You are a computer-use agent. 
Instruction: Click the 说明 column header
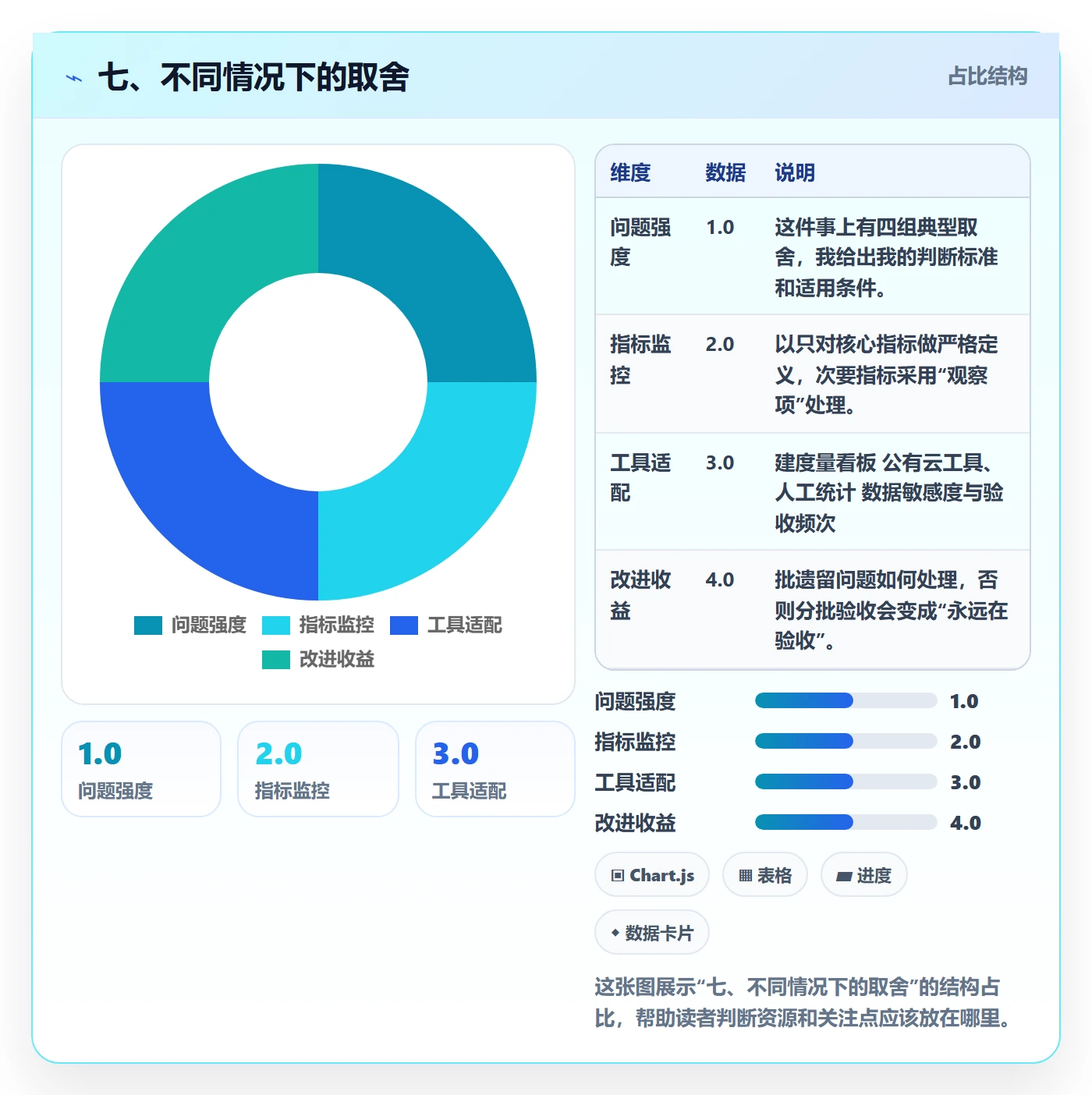coord(795,172)
